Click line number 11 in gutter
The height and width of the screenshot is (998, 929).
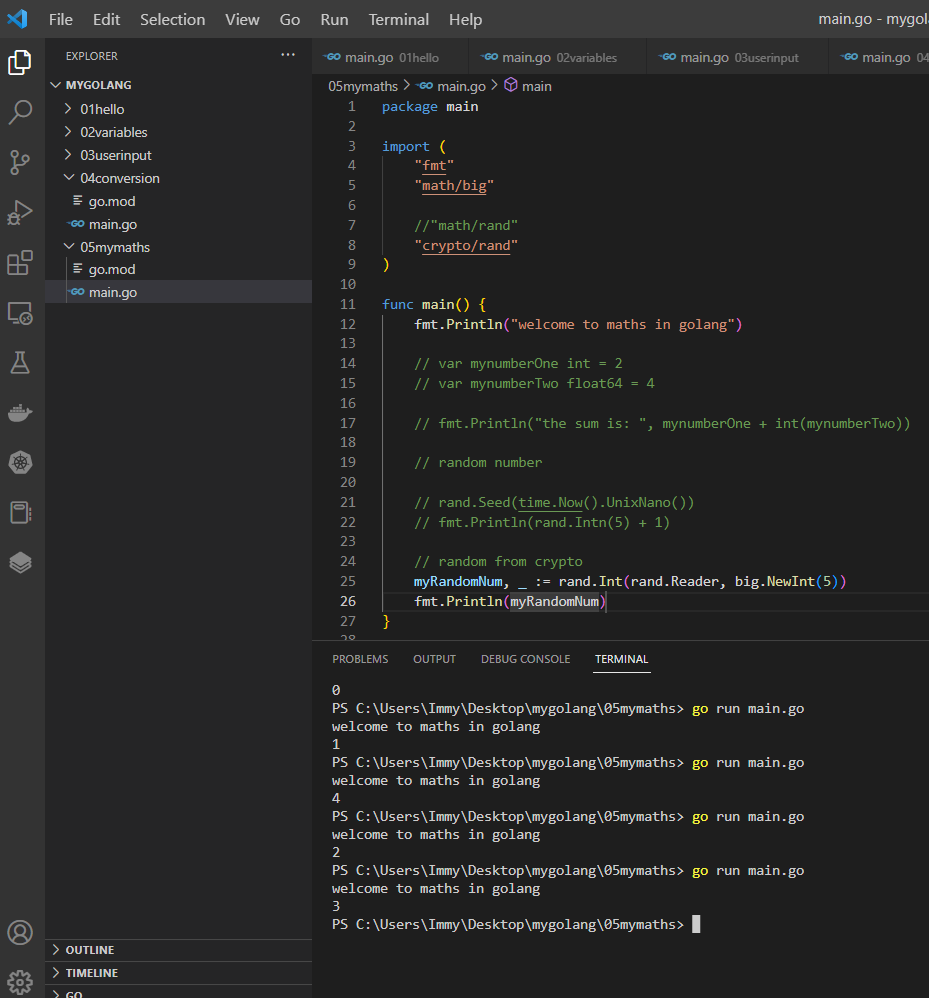347,304
